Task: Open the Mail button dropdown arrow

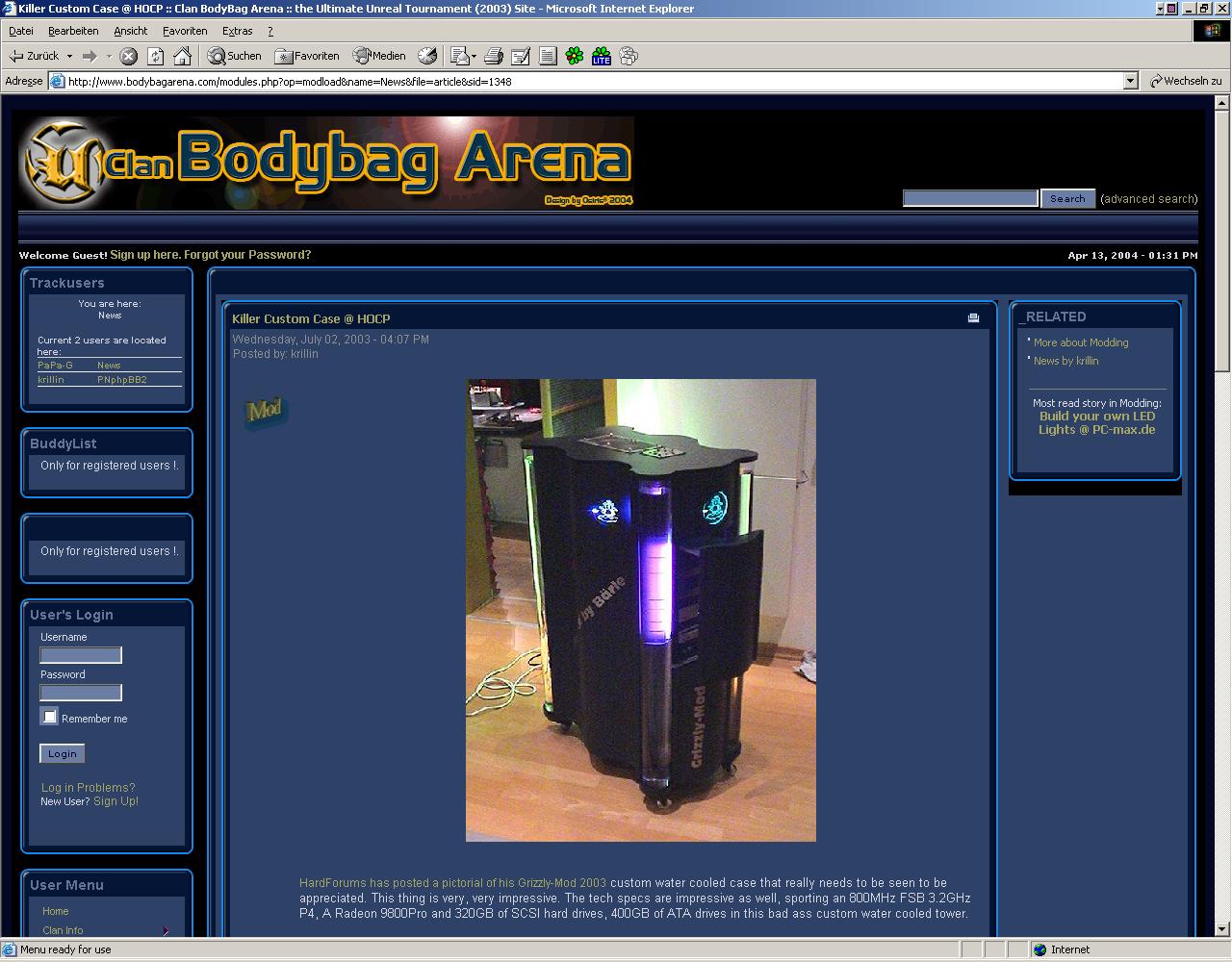Action: [475, 56]
